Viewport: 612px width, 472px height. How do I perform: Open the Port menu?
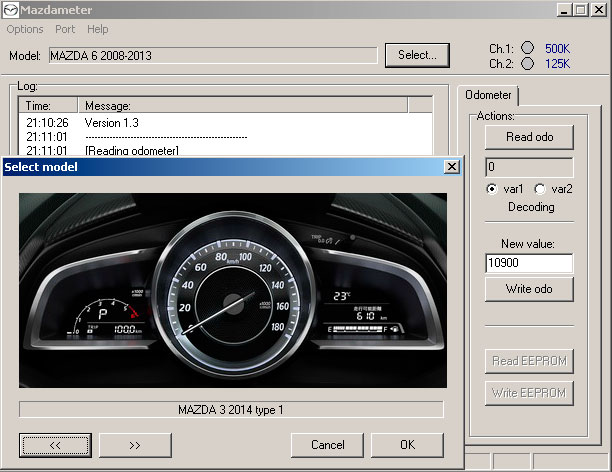(x=65, y=29)
